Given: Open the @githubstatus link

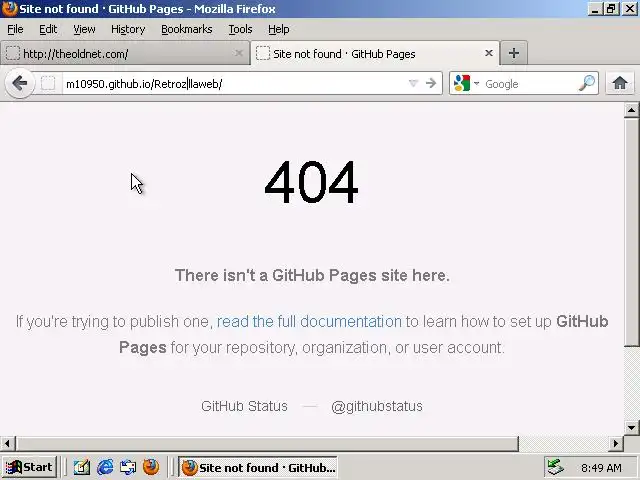Looking at the screenshot, I should (x=377, y=406).
